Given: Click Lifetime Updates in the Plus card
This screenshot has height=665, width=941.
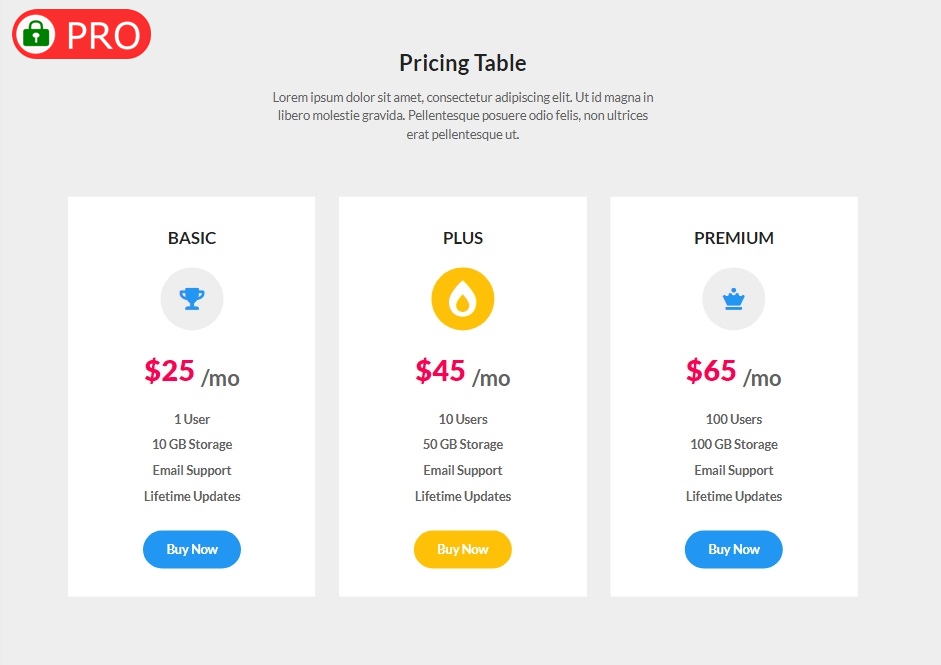Looking at the screenshot, I should [463, 496].
